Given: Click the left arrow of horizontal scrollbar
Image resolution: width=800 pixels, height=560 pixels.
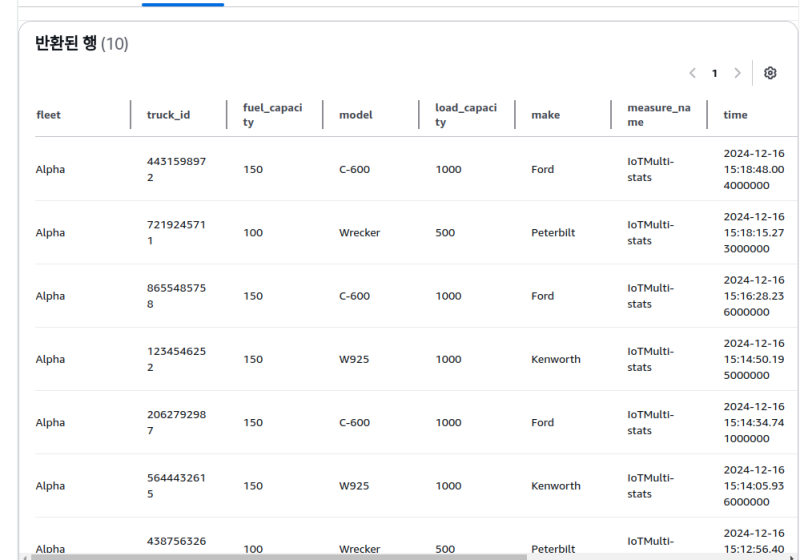Looking at the screenshot, I should click(x=23, y=556).
